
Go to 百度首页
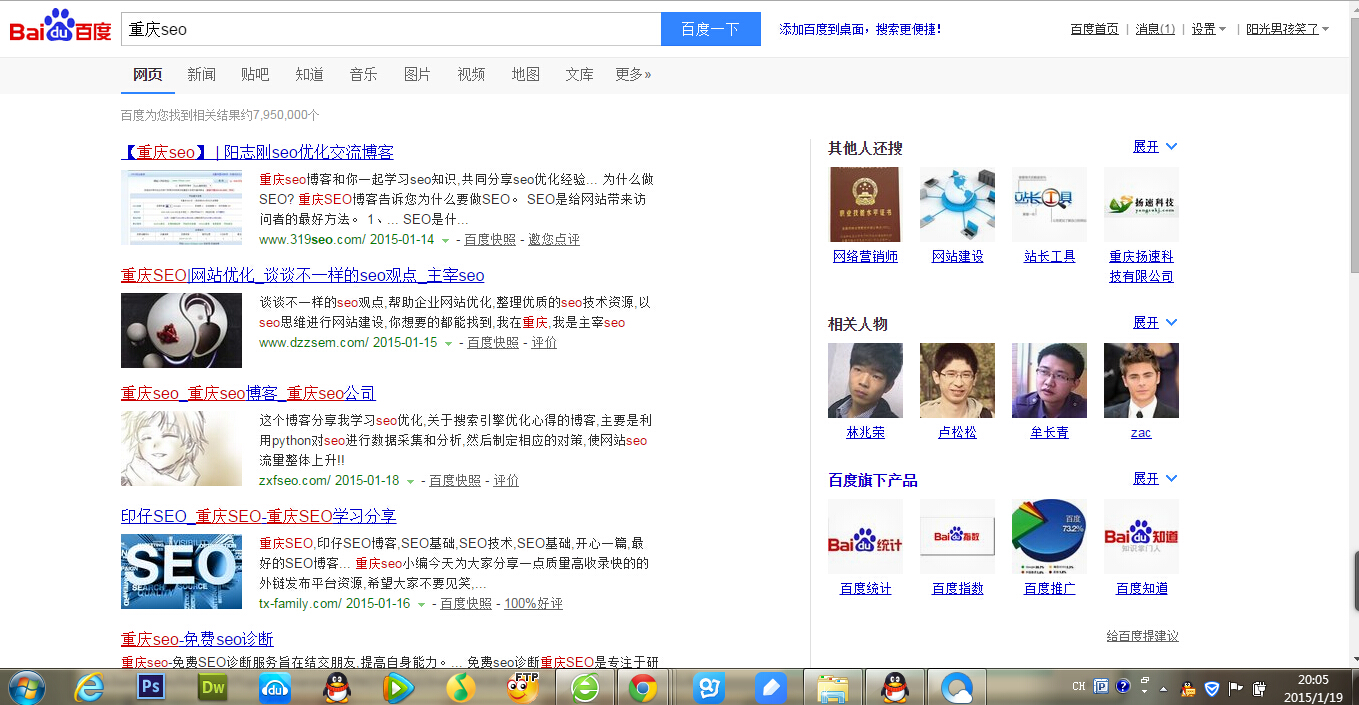click(x=1094, y=29)
